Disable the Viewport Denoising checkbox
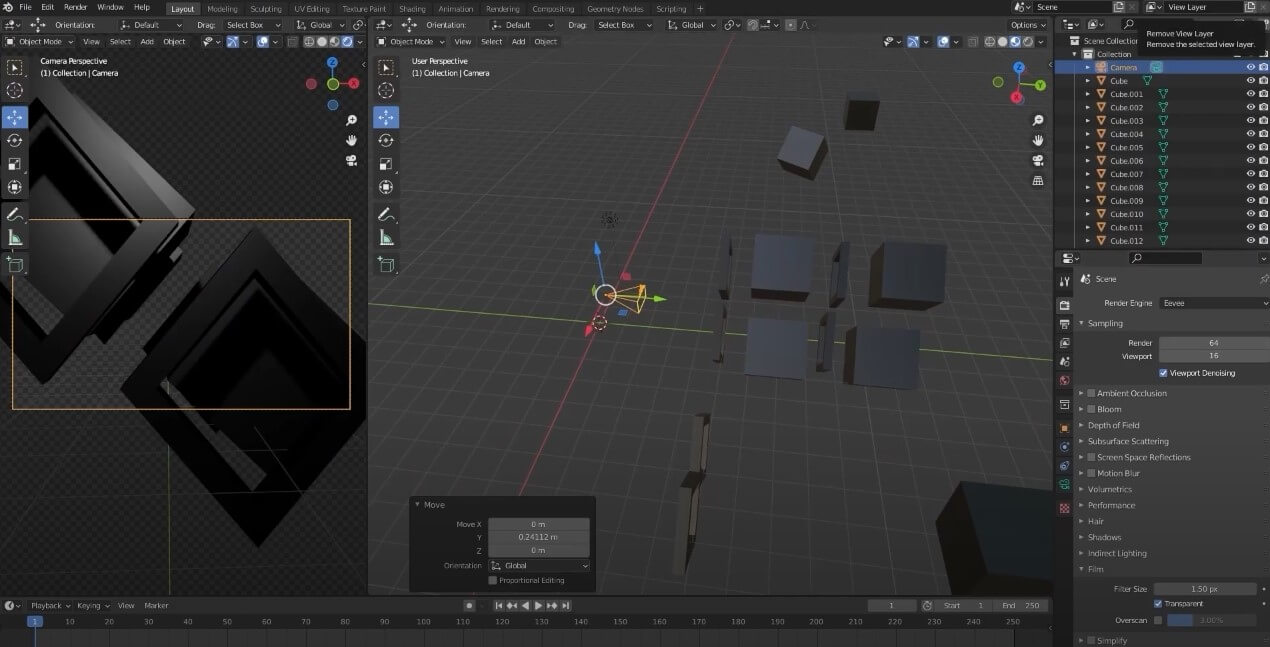Image resolution: width=1270 pixels, height=647 pixels. [x=1163, y=373]
